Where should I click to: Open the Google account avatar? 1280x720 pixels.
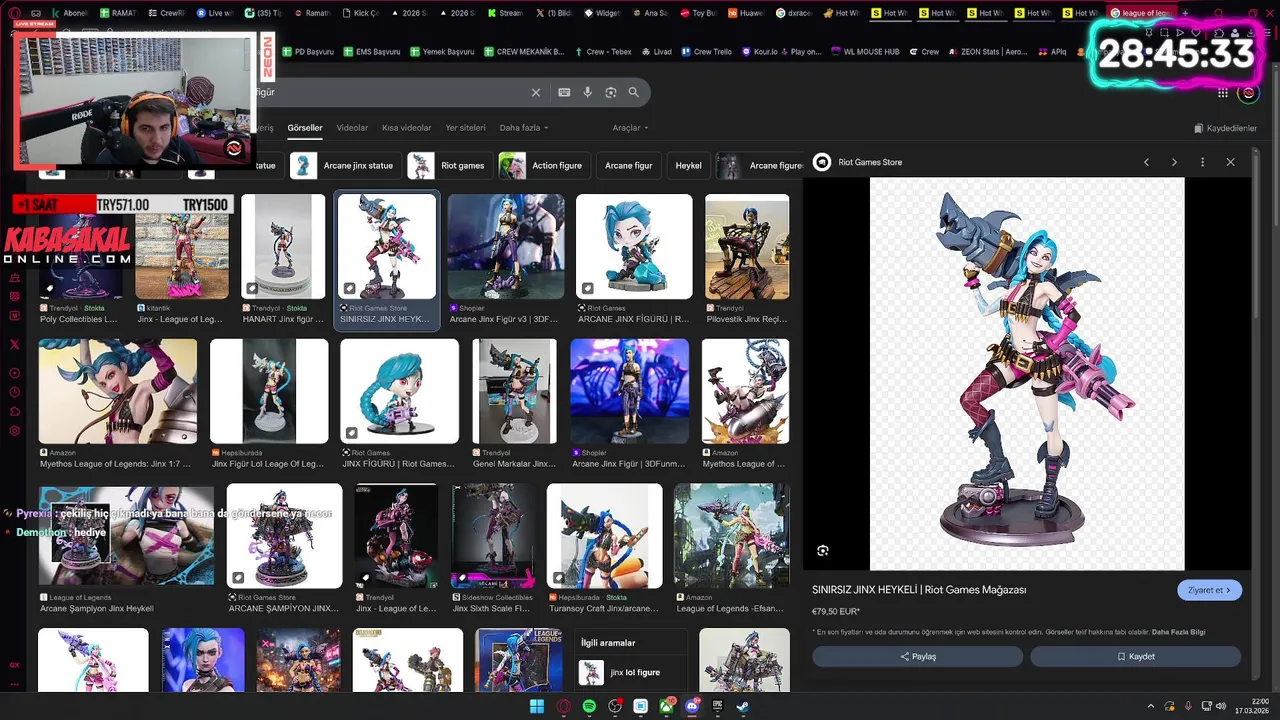1248,93
